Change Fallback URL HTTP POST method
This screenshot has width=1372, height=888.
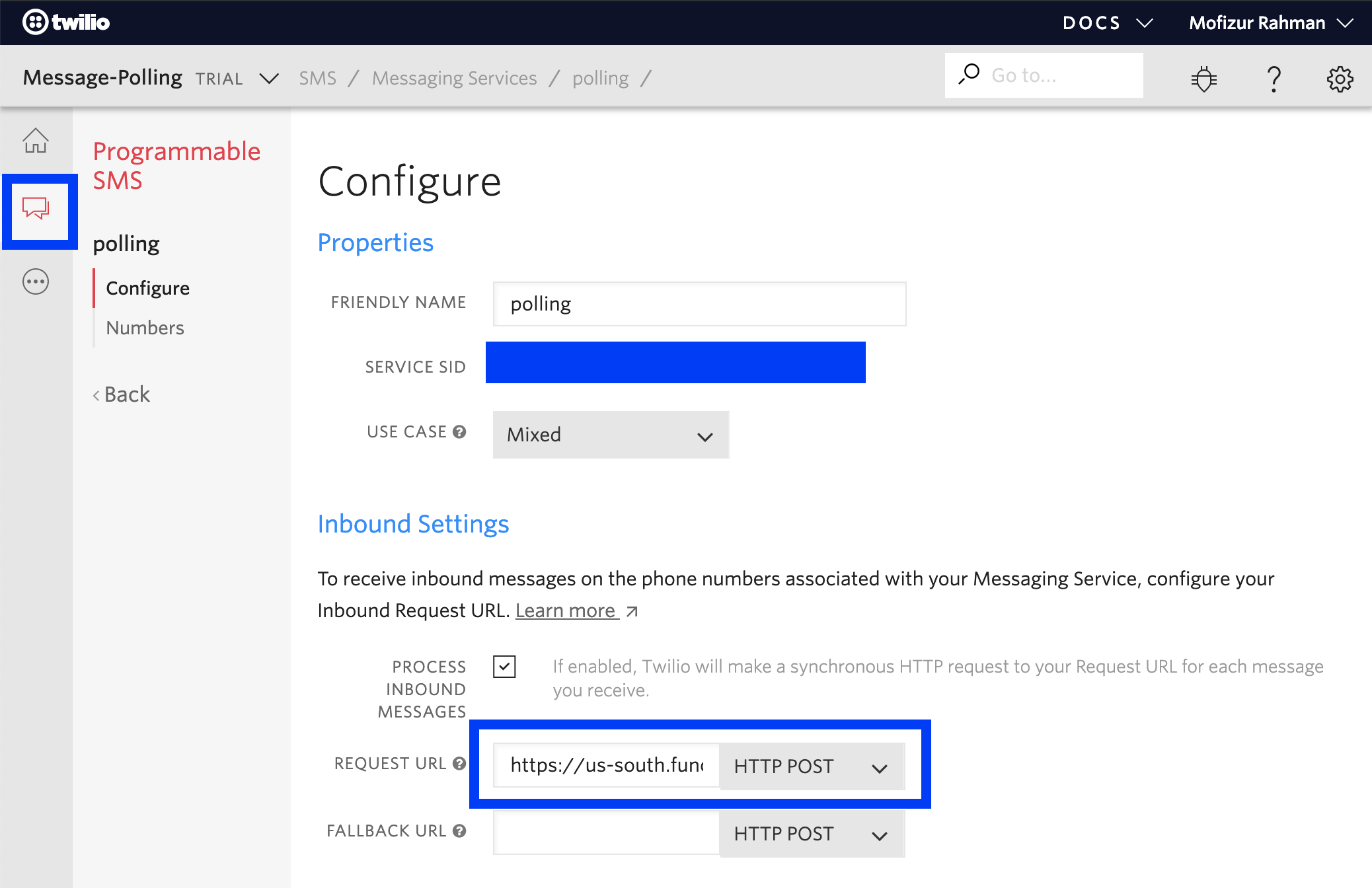[x=812, y=834]
